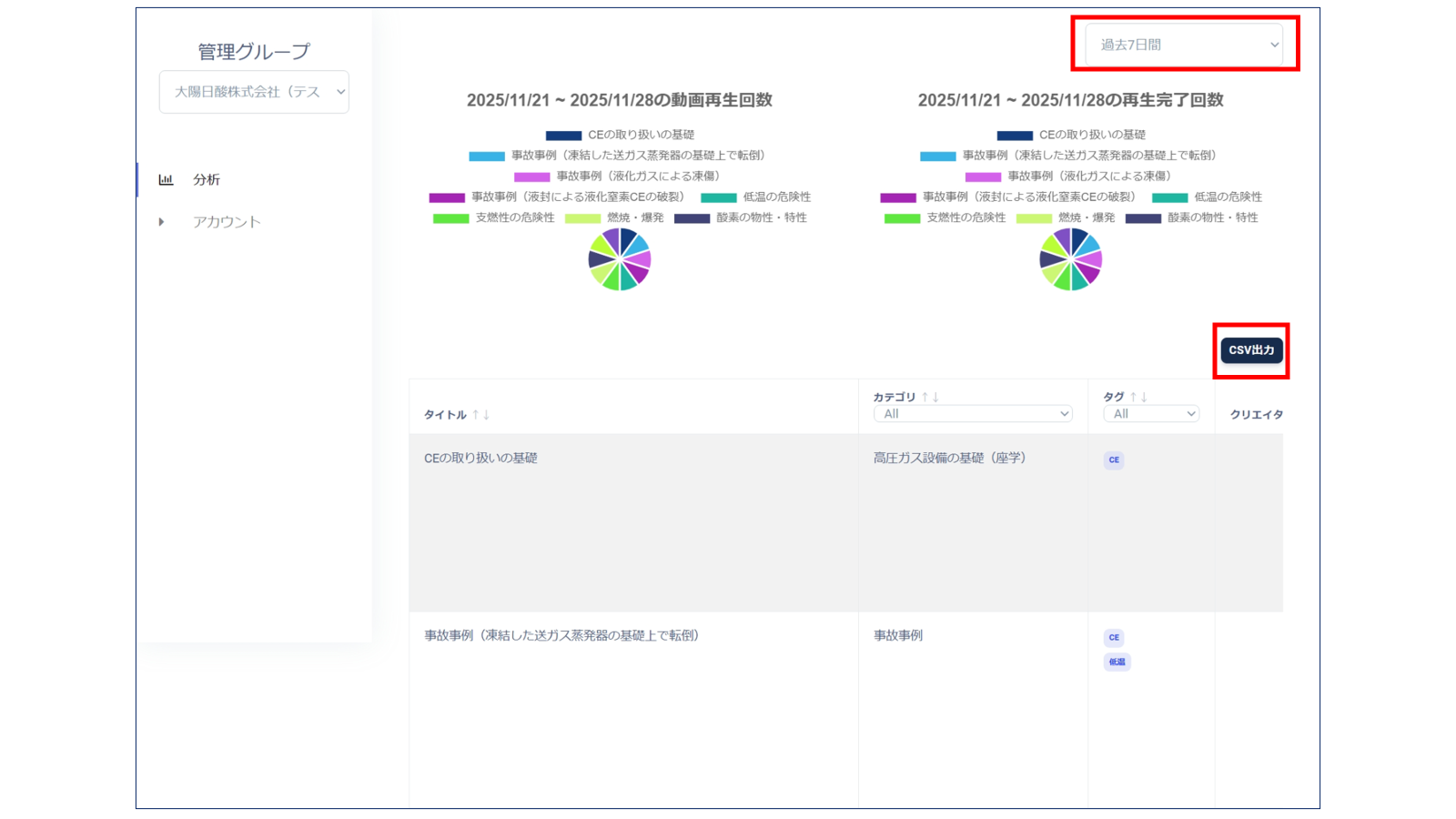Image resolution: width=1456 pixels, height=819 pixels.
Task: Click the ascending sort arrow next to タイトル
Action: [475, 415]
